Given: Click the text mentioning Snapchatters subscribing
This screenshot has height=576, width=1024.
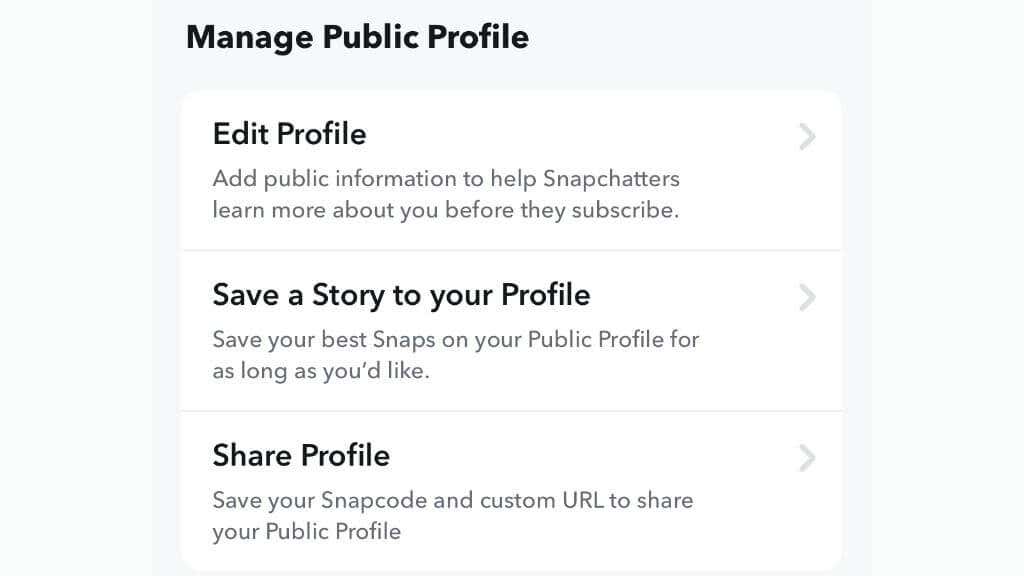Looking at the screenshot, I should pos(446,194).
